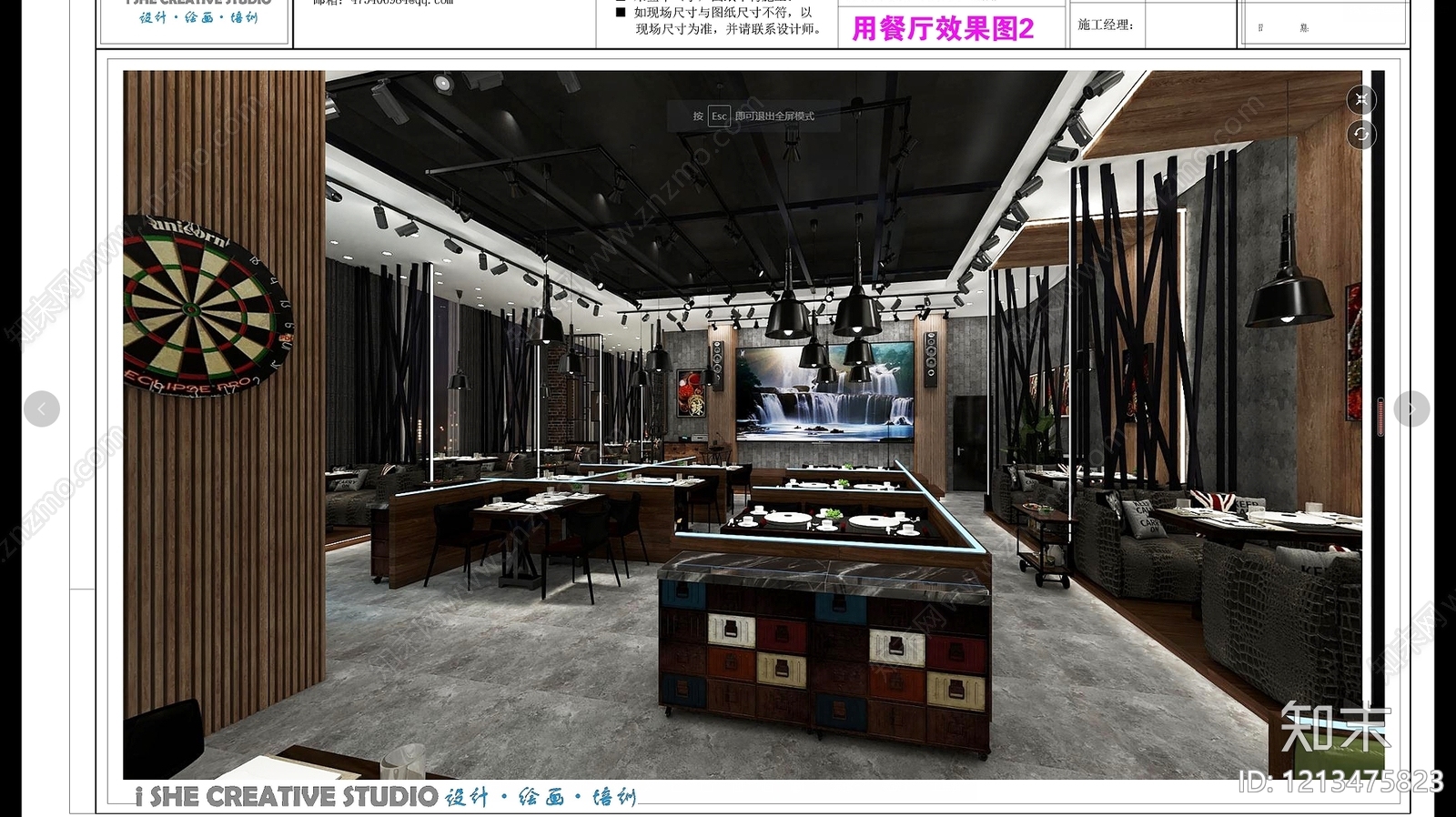Click the 施工经理 label in the title block

pyautogui.click(x=1106, y=25)
